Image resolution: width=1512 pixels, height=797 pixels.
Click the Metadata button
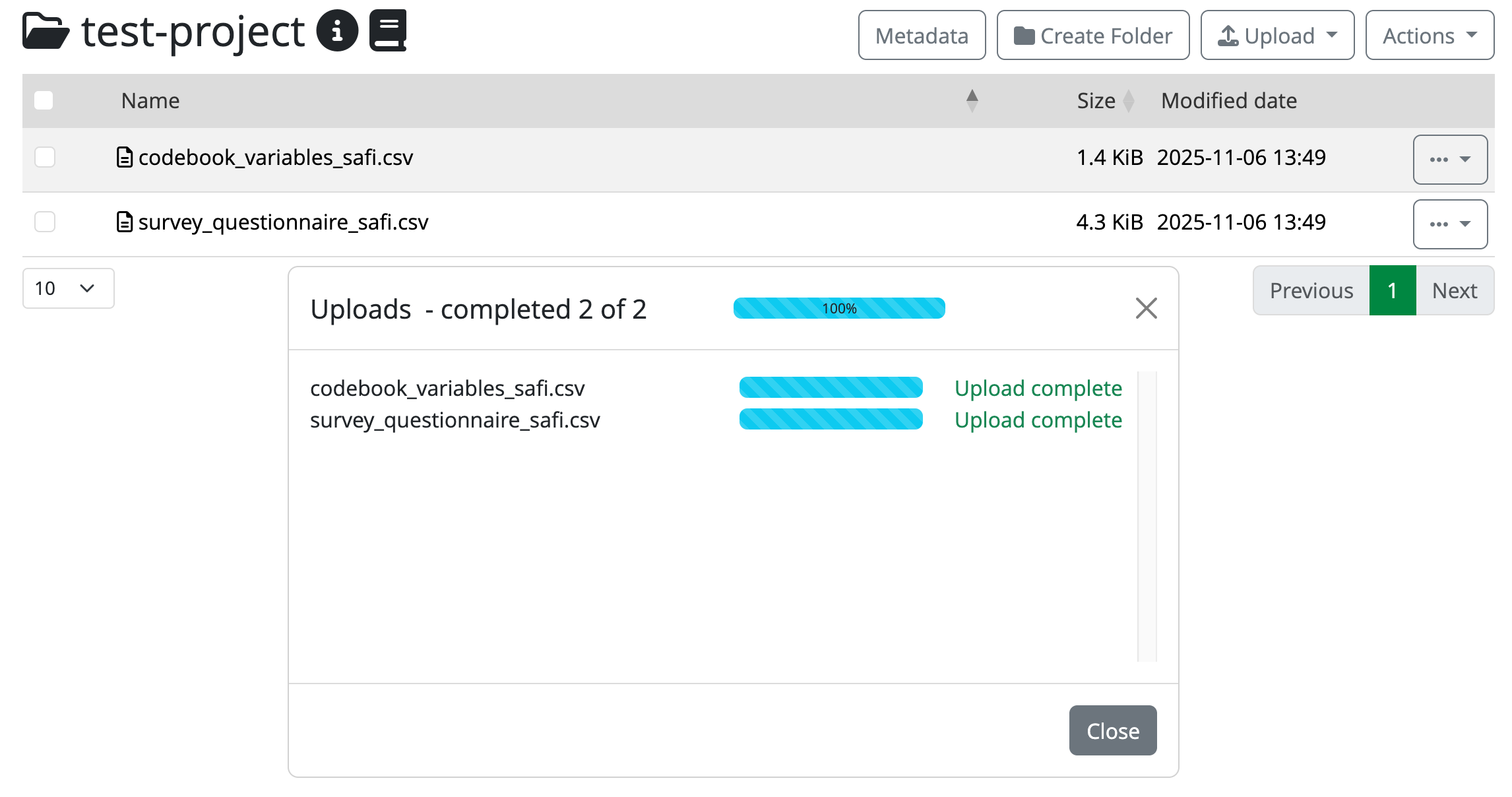922,35
